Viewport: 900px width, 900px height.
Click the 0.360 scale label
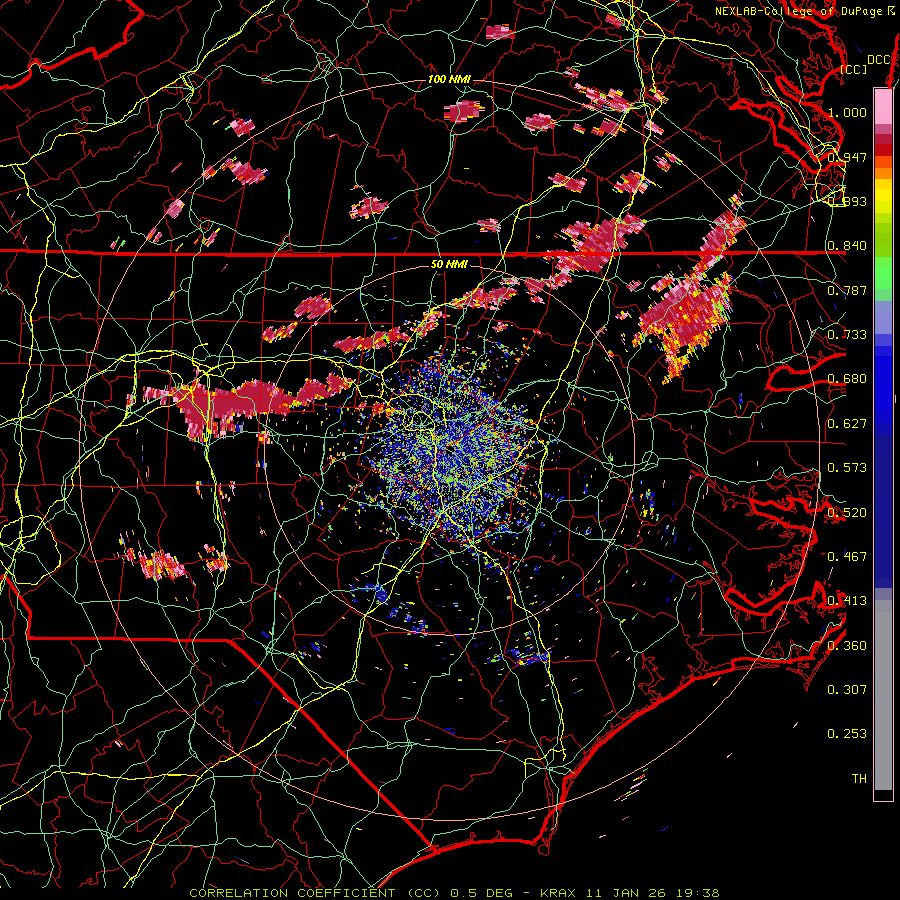[847, 645]
